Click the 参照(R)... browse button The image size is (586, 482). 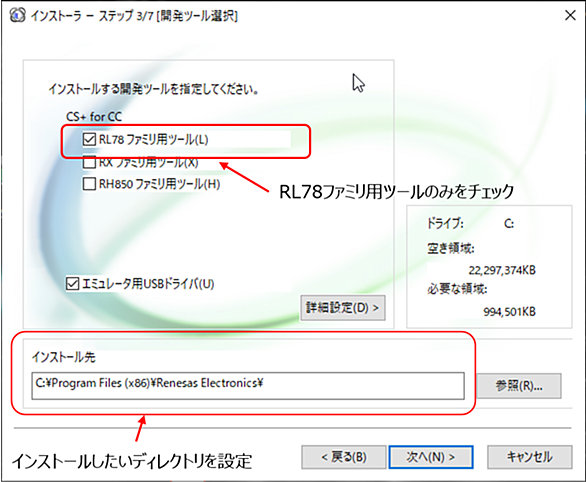pyautogui.click(x=519, y=386)
